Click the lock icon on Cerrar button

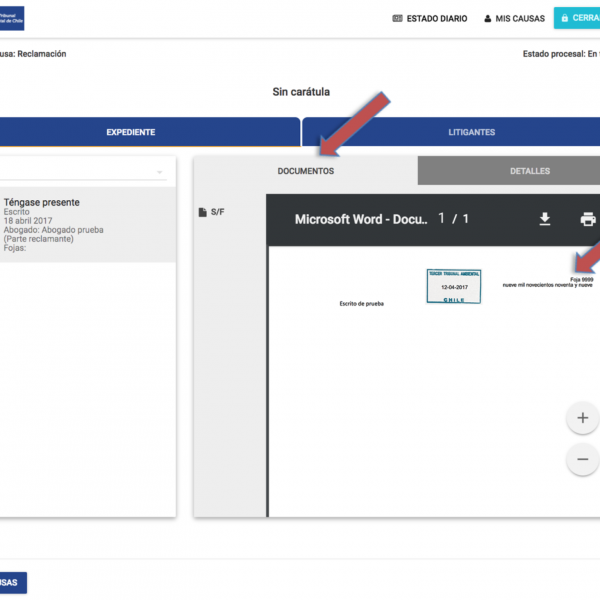565,18
